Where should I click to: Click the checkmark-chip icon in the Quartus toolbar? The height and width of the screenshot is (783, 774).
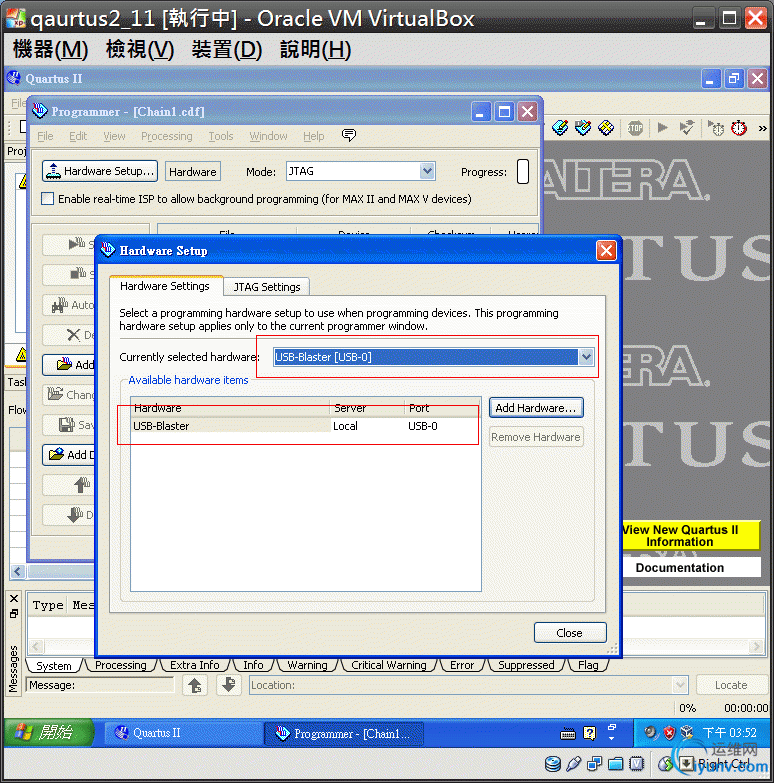tap(583, 128)
